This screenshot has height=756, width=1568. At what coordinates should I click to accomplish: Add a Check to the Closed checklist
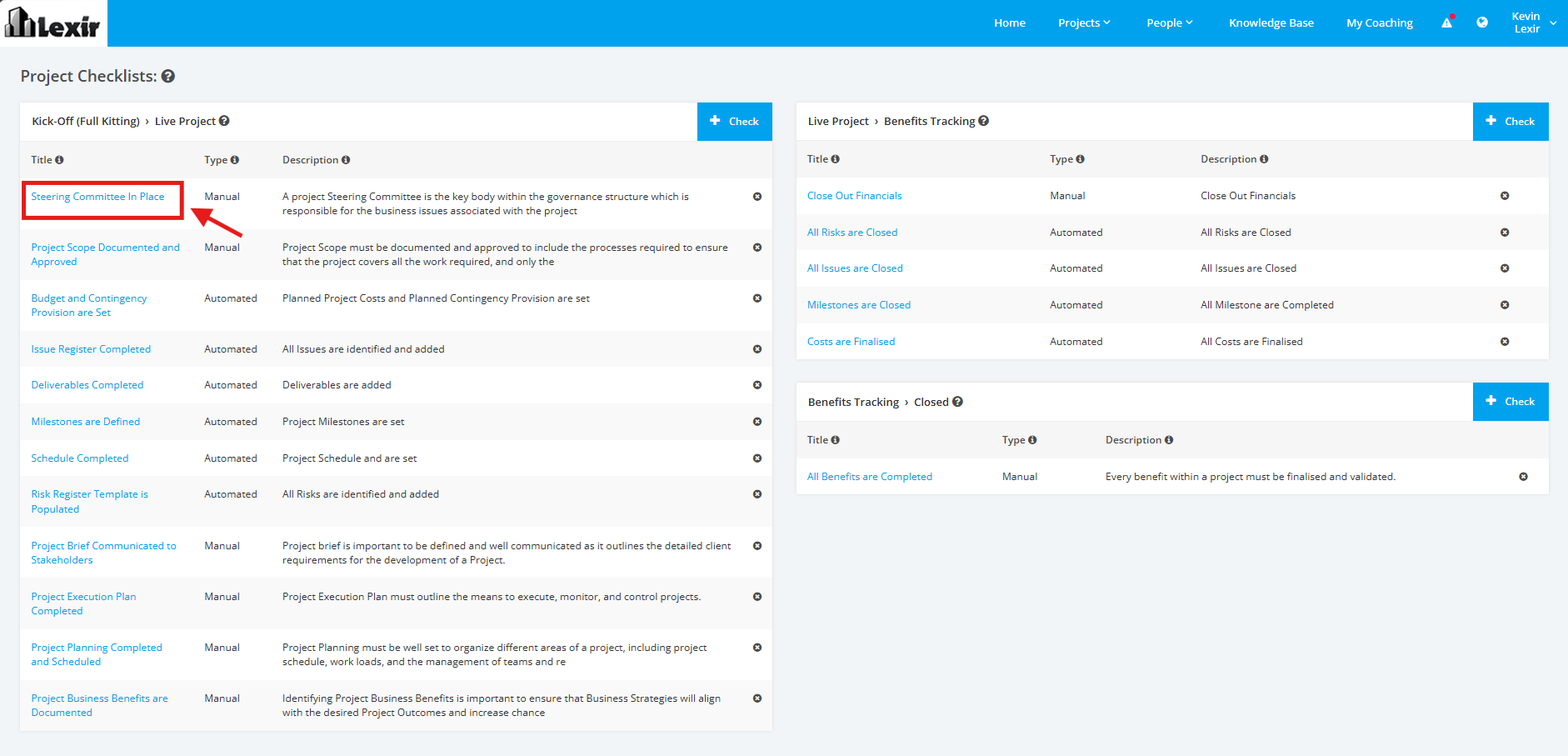(1511, 402)
